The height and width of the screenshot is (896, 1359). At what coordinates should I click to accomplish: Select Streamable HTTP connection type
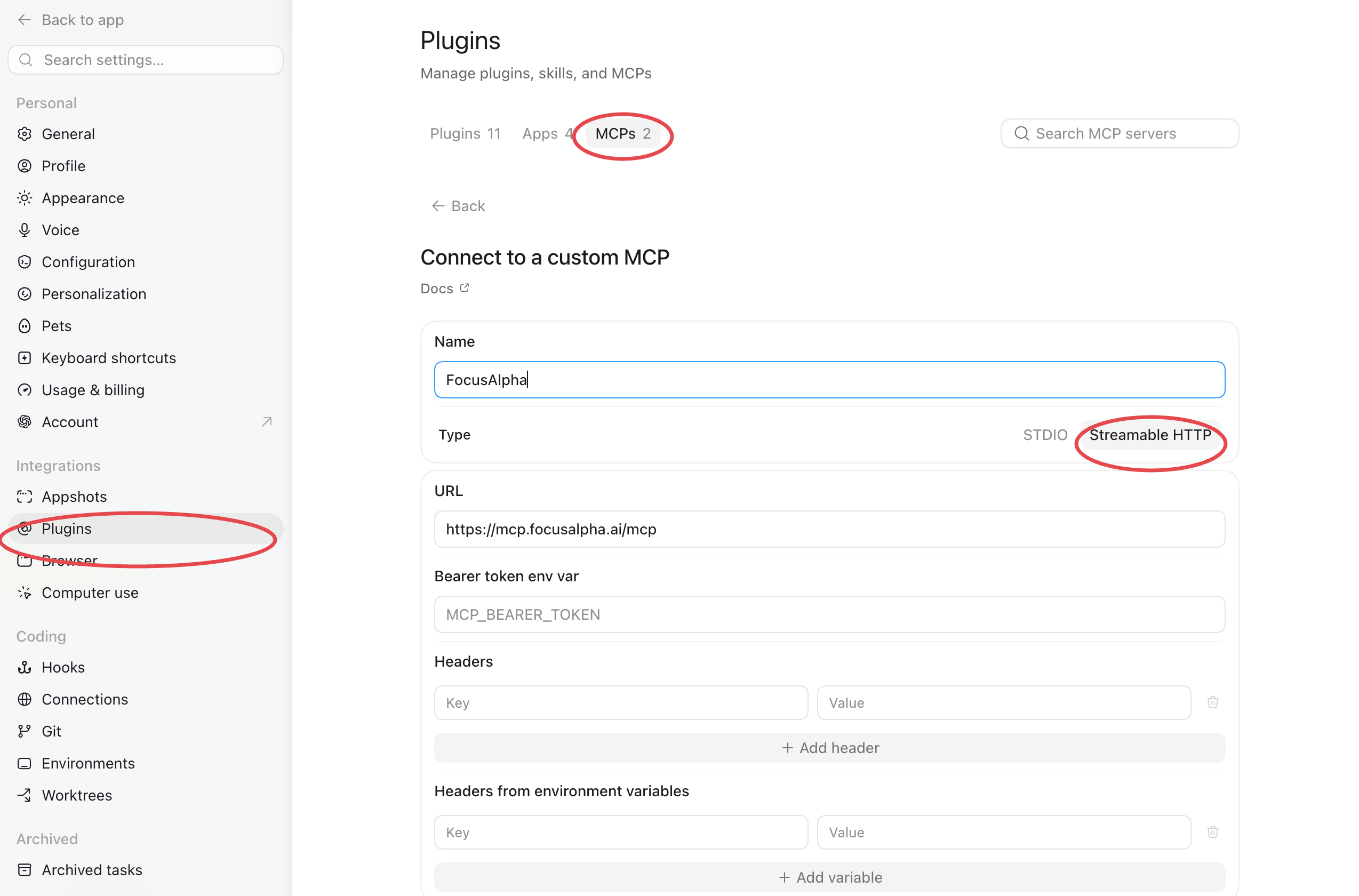pos(1150,435)
